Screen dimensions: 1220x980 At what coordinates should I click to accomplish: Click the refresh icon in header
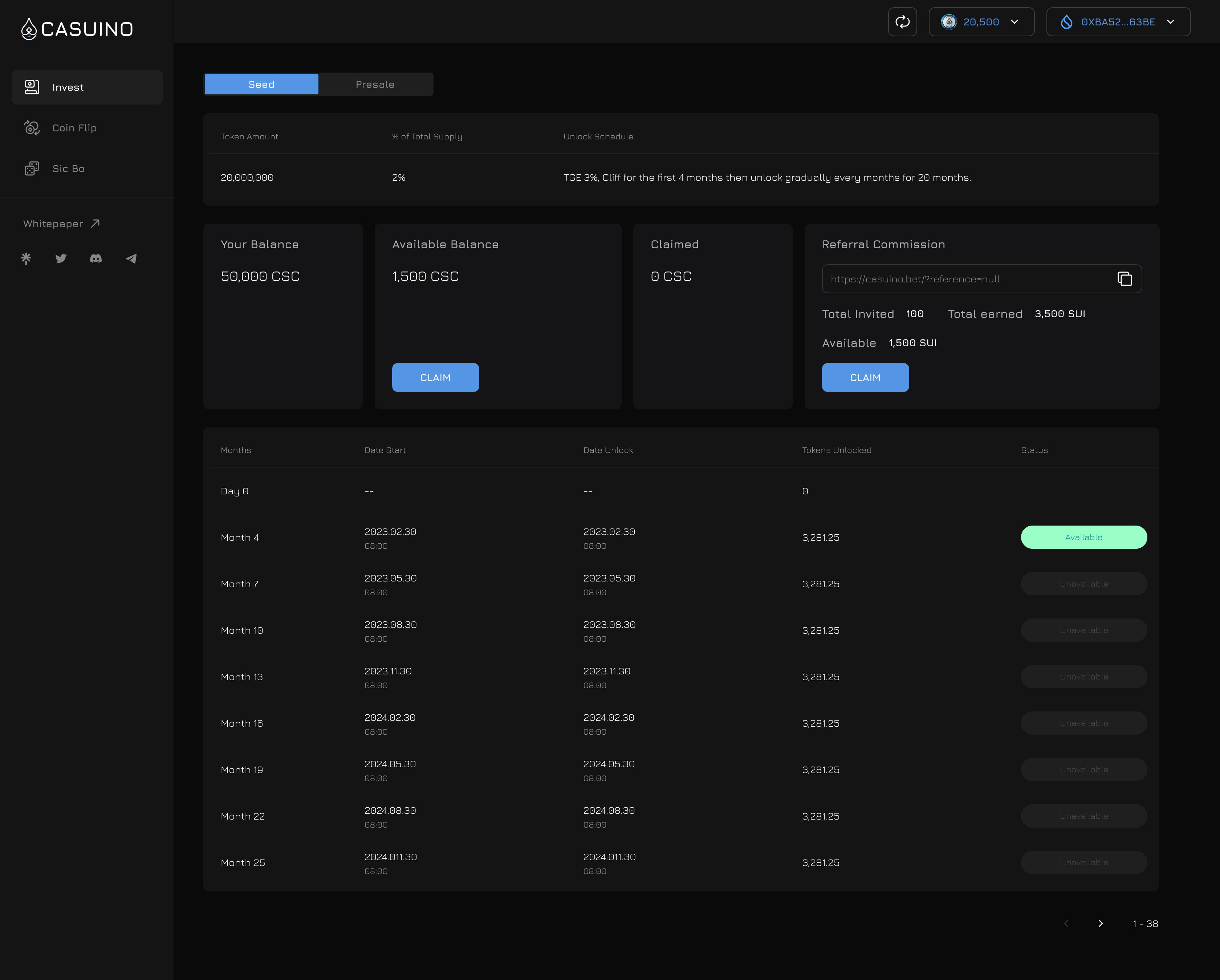[x=902, y=22]
